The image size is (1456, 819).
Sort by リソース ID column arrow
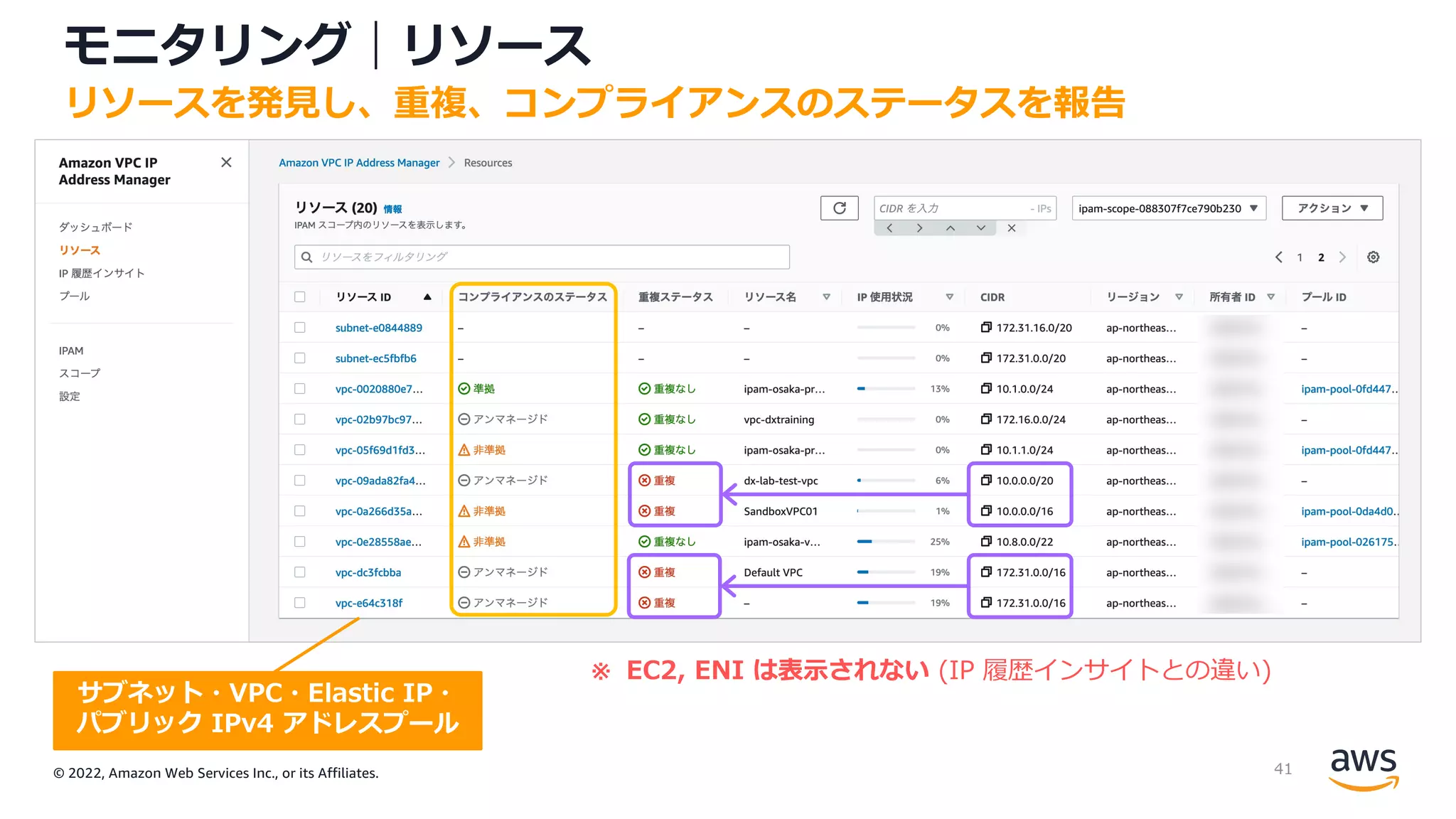(427, 297)
